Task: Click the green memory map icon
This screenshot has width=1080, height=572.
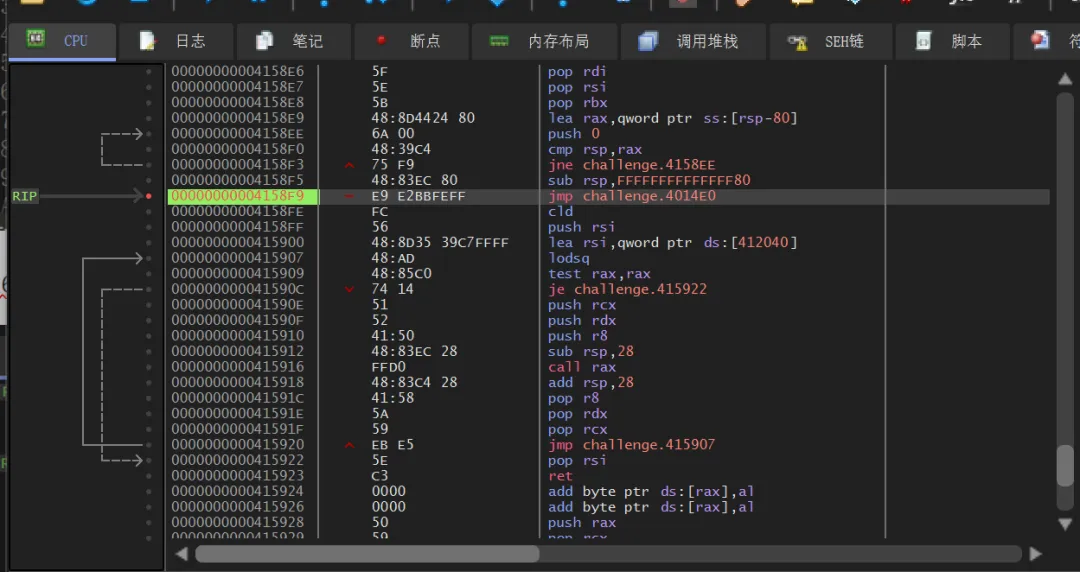Action: coord(499,41)
